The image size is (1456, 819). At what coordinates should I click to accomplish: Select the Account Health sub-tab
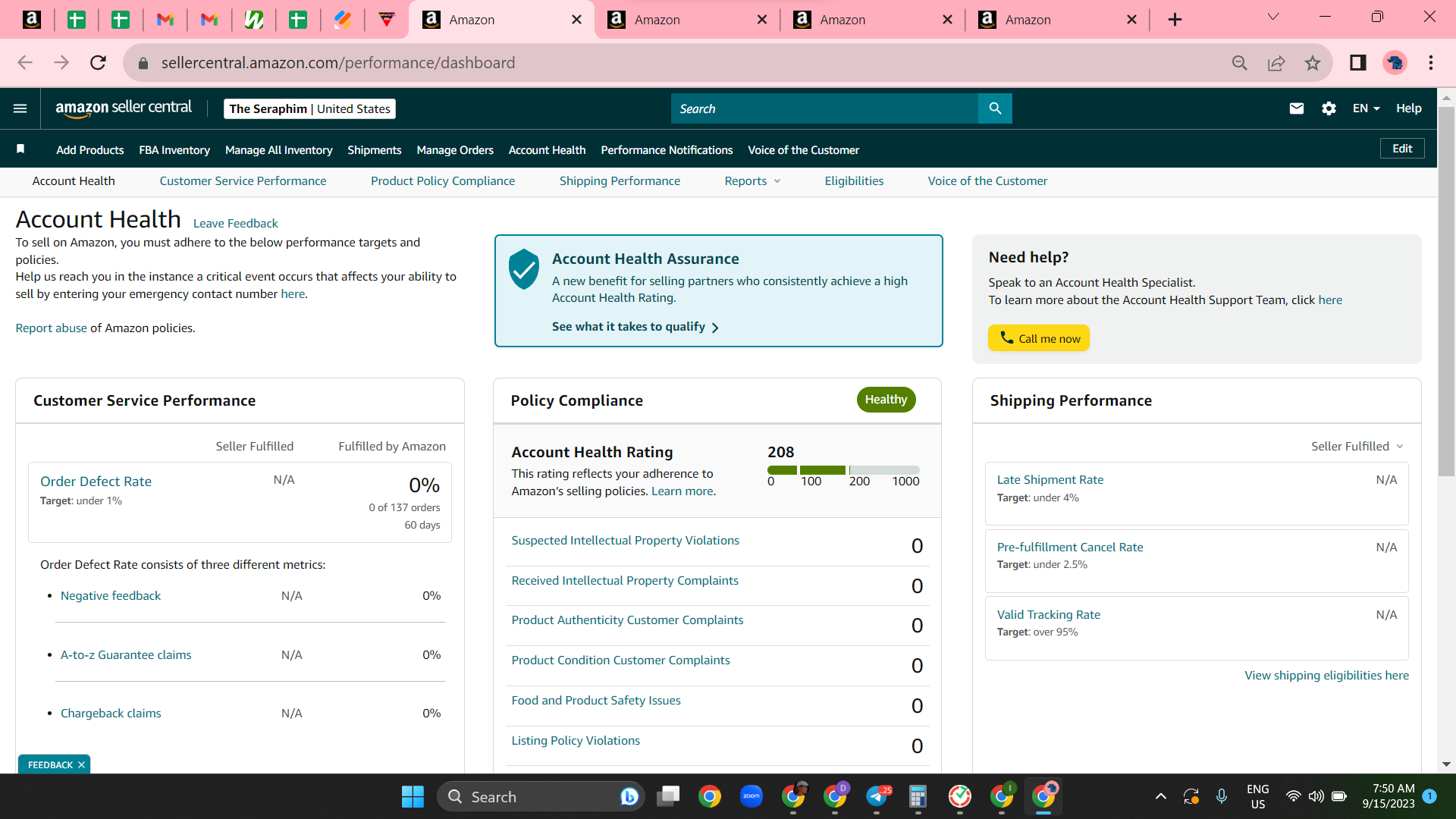pyautogui.click(x=74, y=181)
